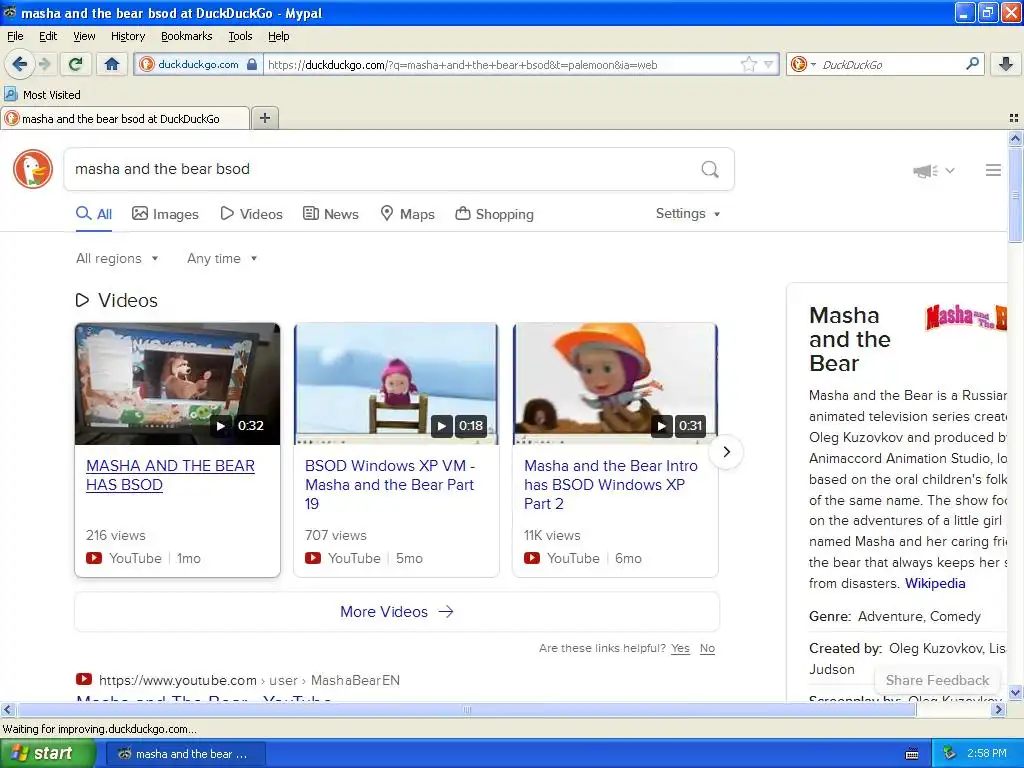
Task: Open the All regions filter dropdown
Action: pyautogui.click(x=117, y=259)
